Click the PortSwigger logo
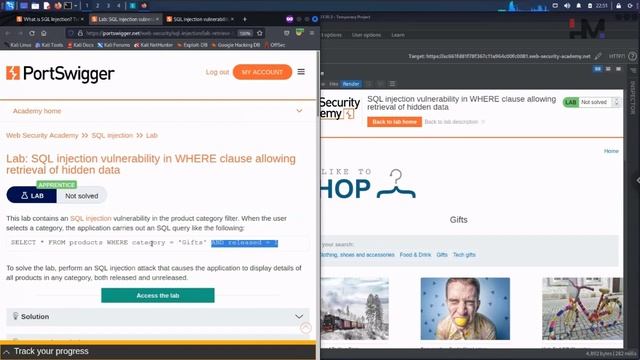640x360 pixels. (x=60, y=73)
